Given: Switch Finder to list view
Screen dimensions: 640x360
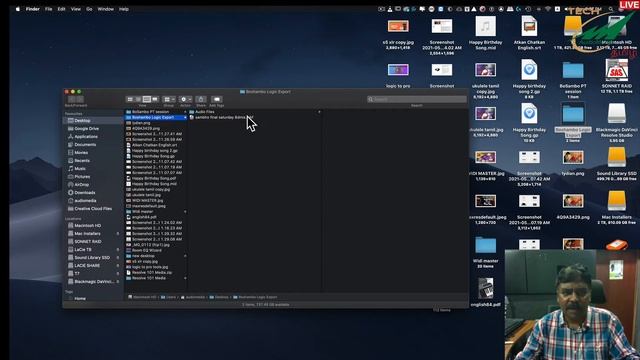Looking at the screenshot, I should click(138, 99).
